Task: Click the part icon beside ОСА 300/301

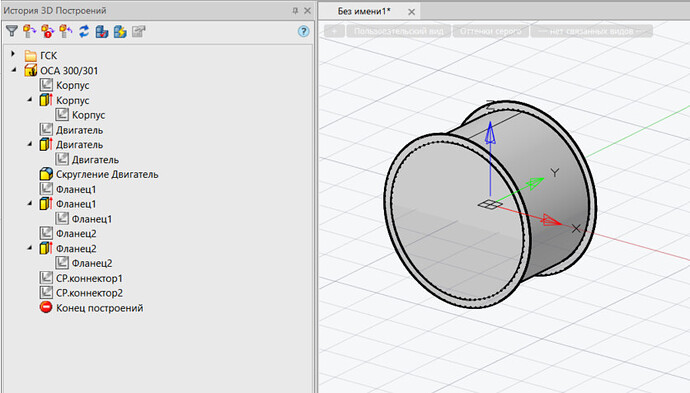Action: pyautogui.click(x=31, y=70)
